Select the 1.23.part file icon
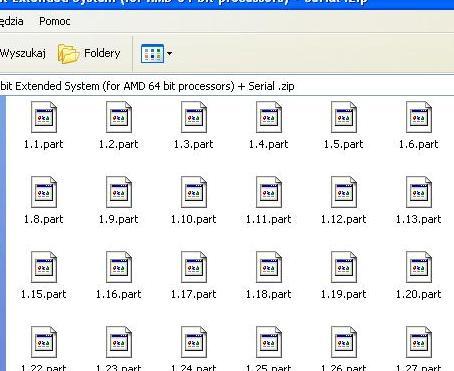454x371 pixels. 119,342
